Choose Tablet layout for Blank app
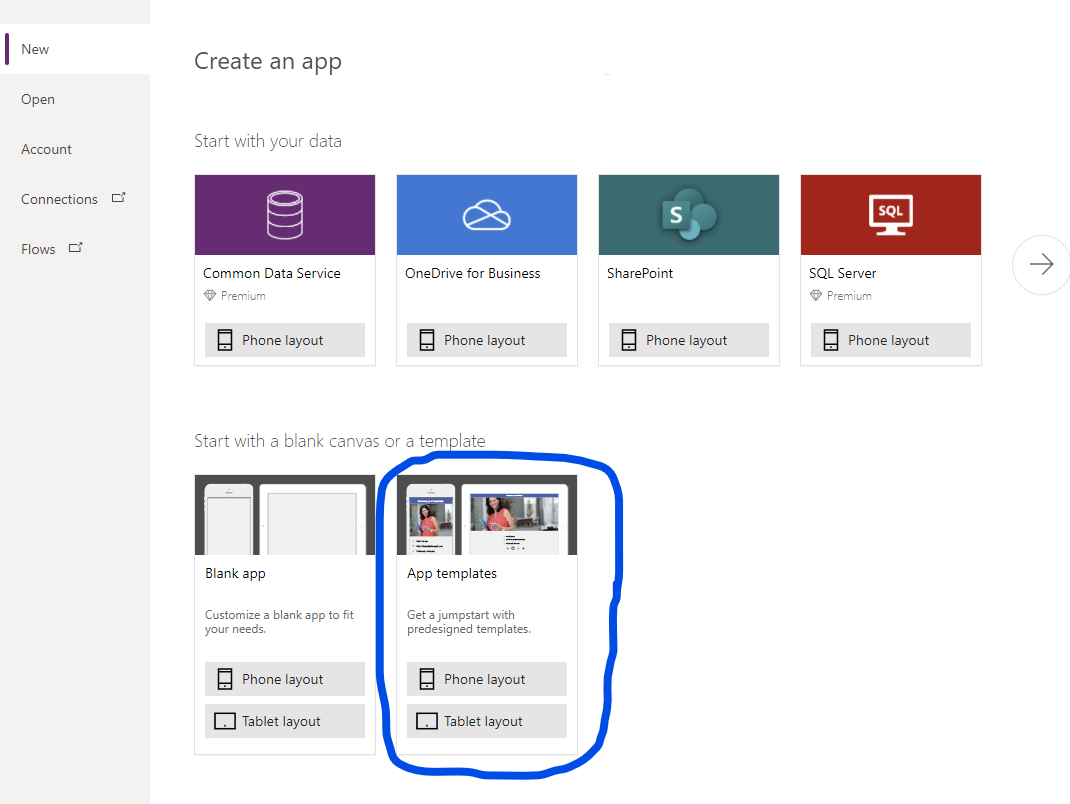Image resolution: width=1070 pixels, height=804 pixels. tap(285, 721)
